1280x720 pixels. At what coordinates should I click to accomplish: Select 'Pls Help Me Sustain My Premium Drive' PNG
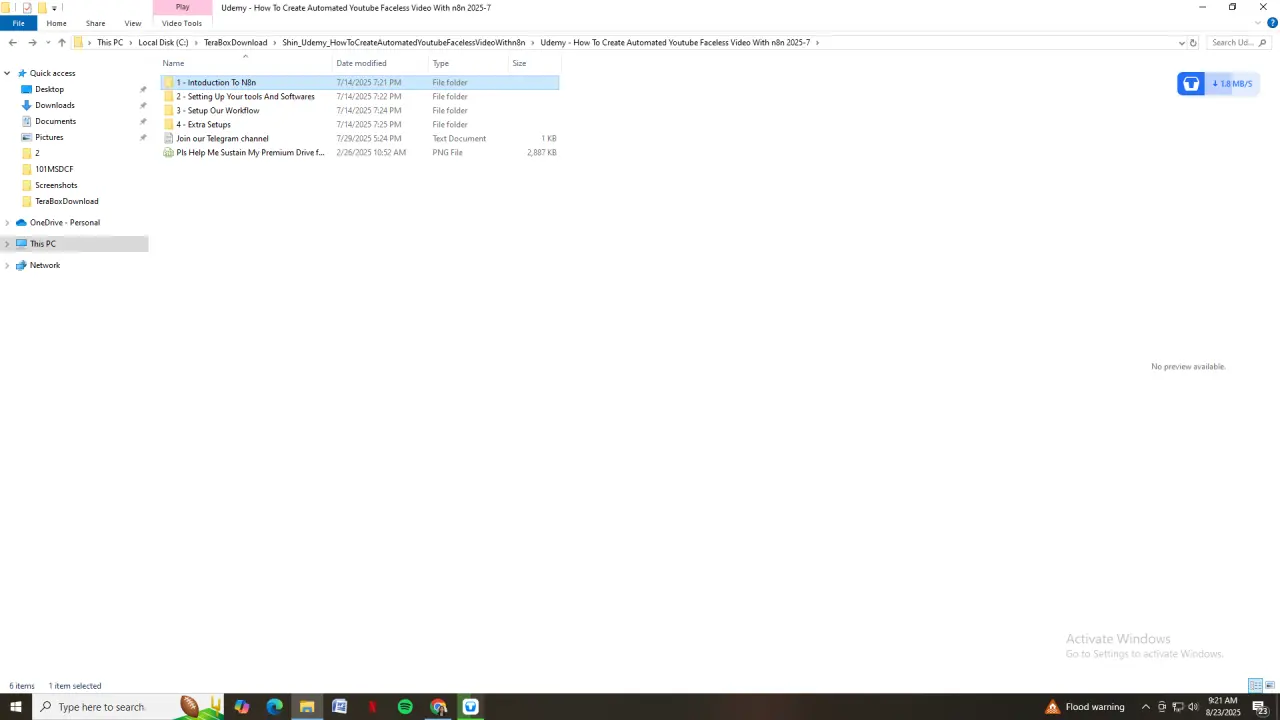tap(360, 152)
